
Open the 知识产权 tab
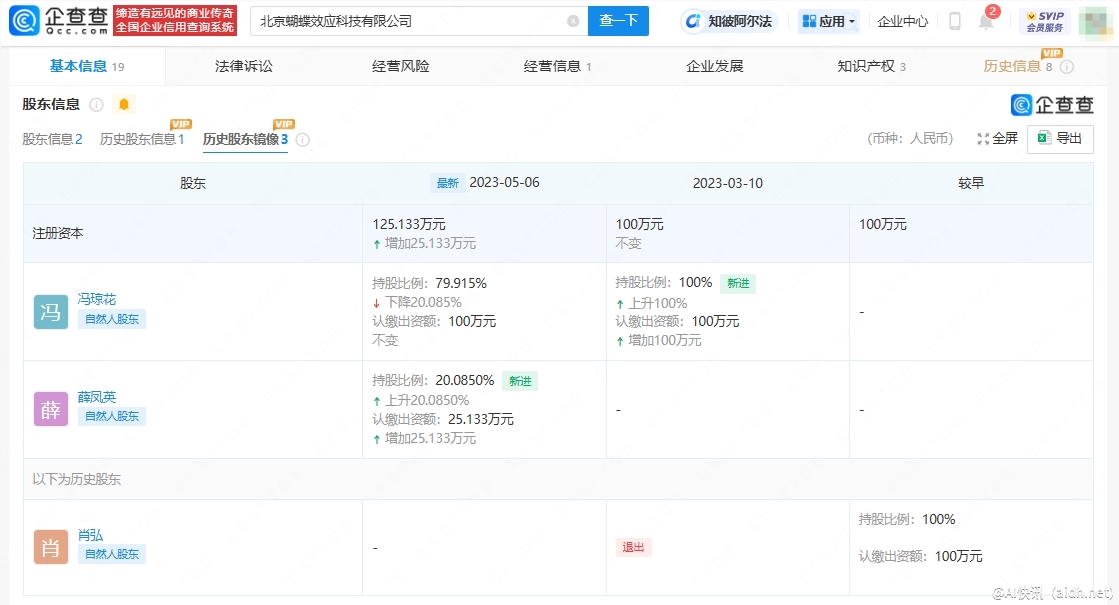[865, 66]
